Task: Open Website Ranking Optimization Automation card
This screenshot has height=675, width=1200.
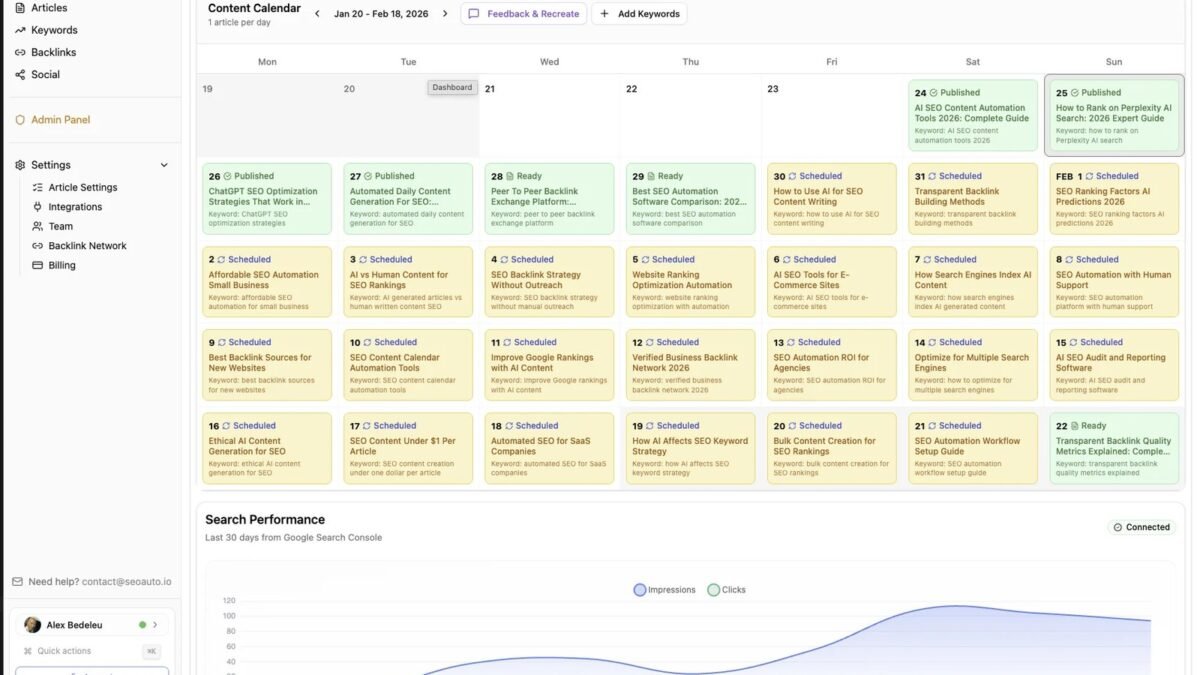Action: (690, 282)
